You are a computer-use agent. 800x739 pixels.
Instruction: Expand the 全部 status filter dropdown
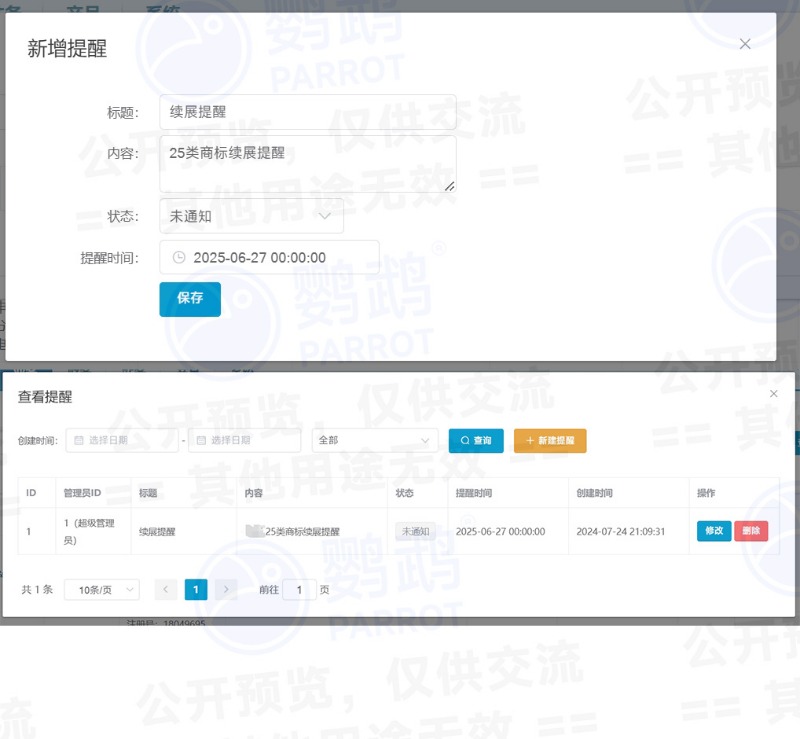[375, 440]
